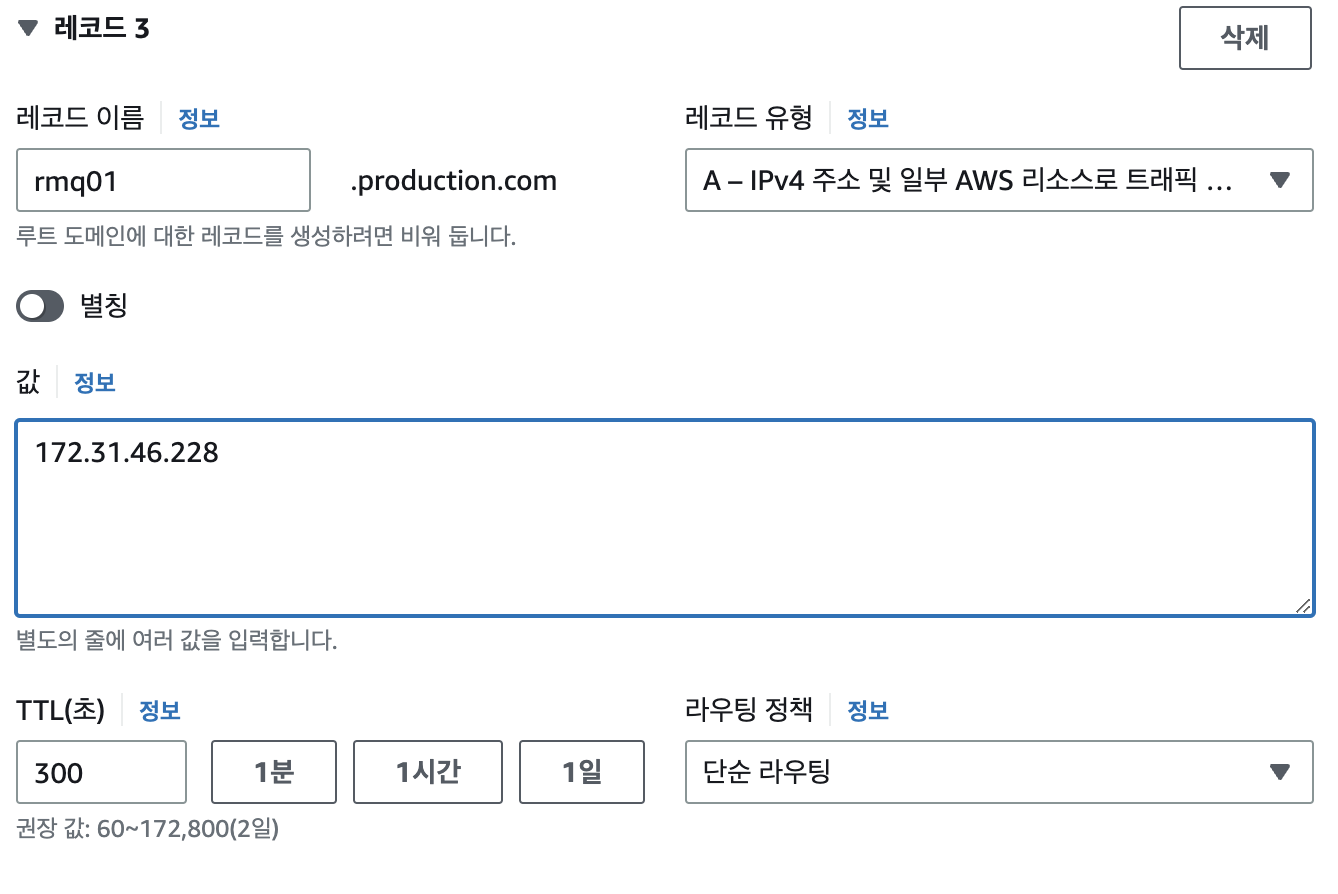
Task: Set TTL with the 1시간 button
Action: [x=427, y=772]
